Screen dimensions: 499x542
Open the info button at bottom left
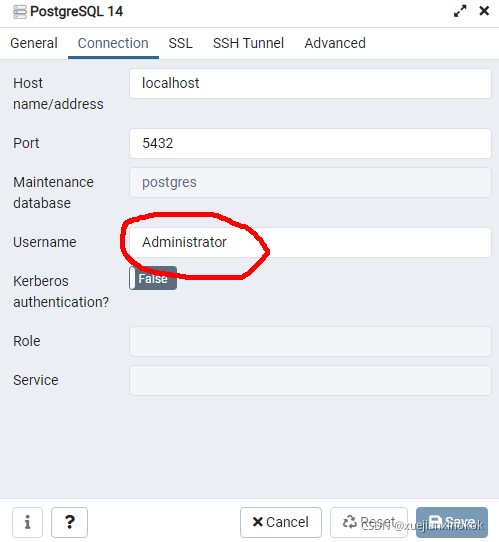[x=27, y=522]
